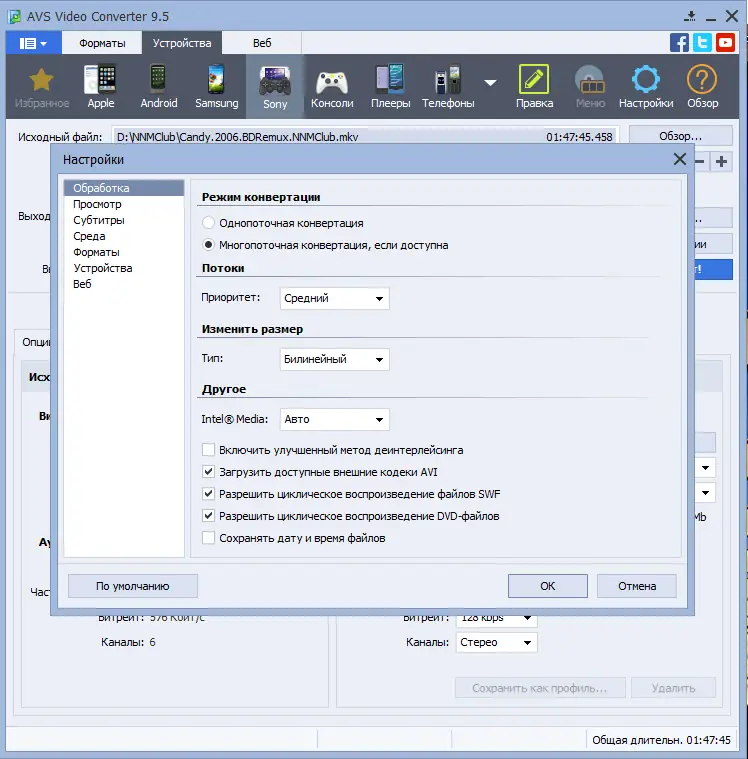748x759 pixels.
Task: Open the main menu blue list button
Action: point(33,43)
